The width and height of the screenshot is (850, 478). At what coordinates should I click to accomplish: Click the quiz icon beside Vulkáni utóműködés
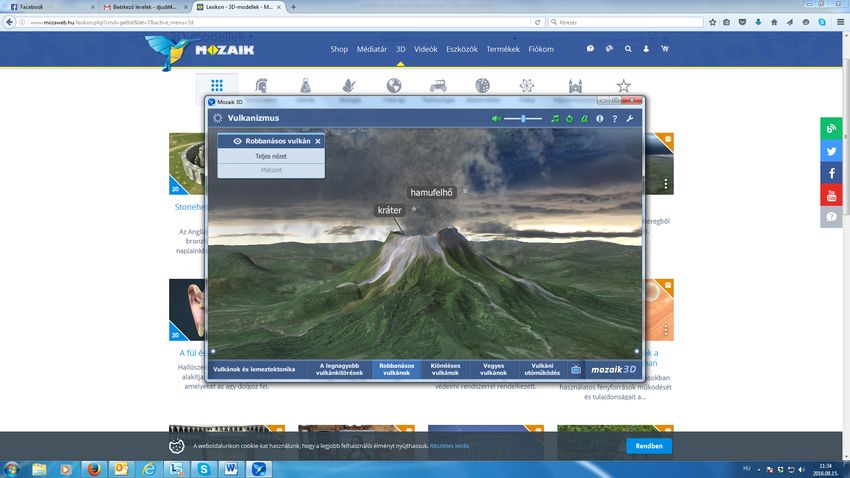pyautogui.click(x=576, y=370)
